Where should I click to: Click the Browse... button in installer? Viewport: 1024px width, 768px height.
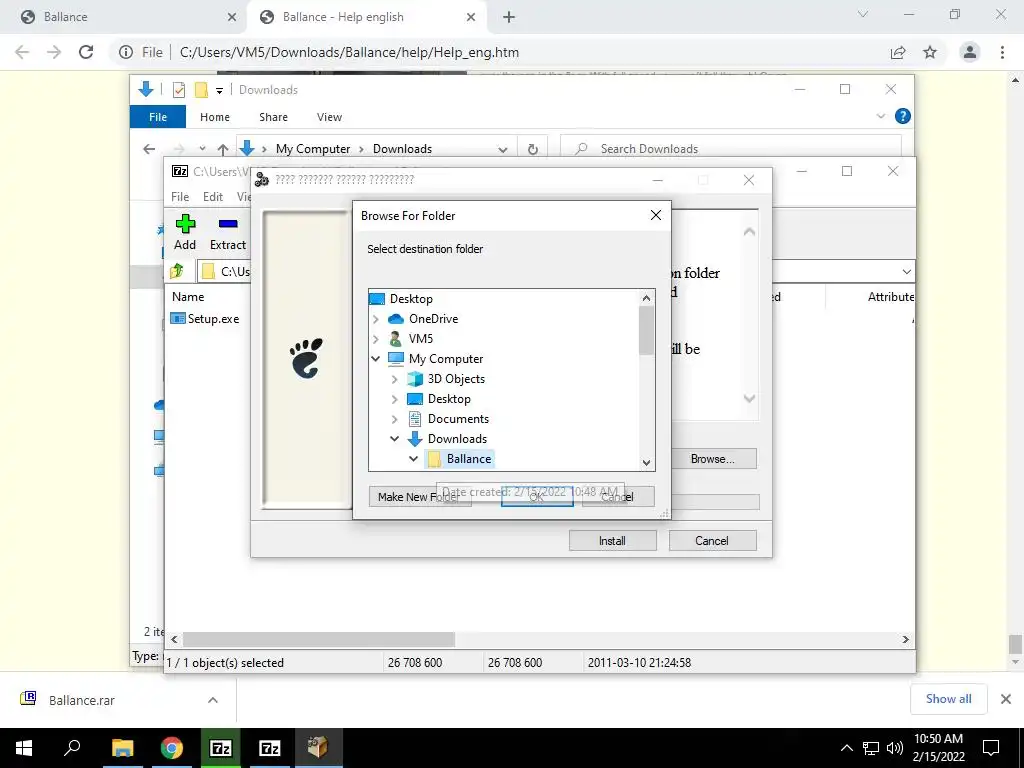[712, 459]
